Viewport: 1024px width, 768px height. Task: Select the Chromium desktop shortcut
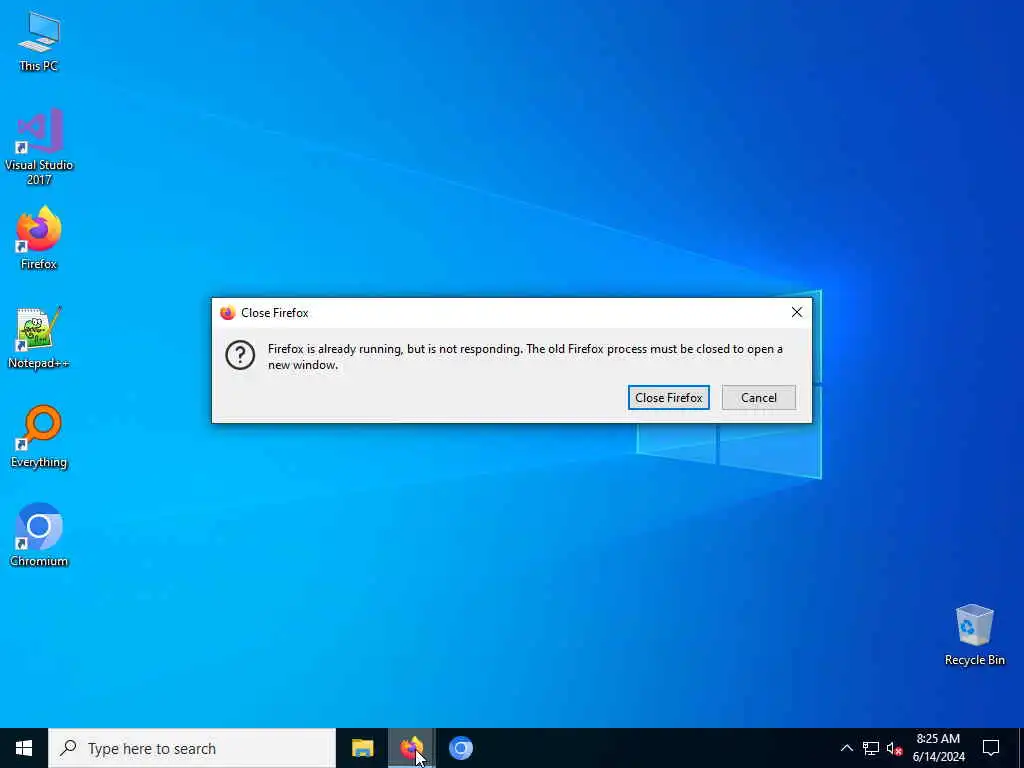[39, 535]
